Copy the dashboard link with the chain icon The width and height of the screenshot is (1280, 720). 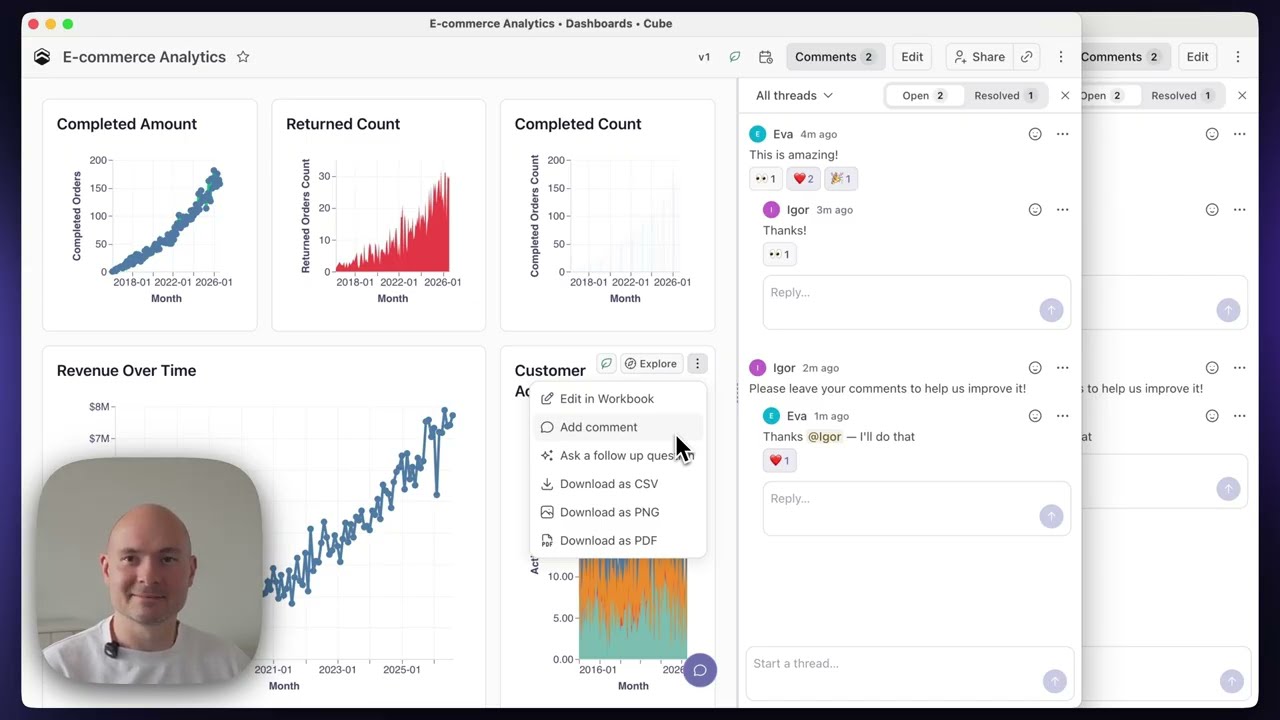point(1026,57)
